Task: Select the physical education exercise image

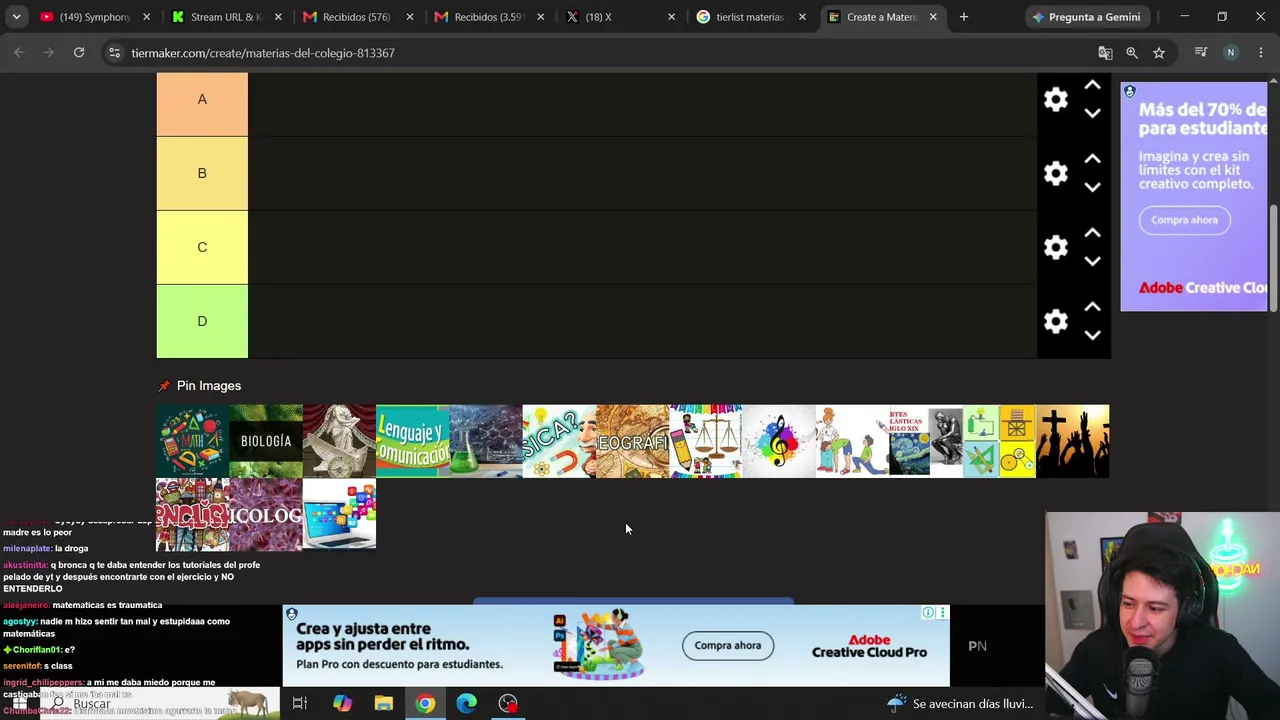Action: pos(852,441)
